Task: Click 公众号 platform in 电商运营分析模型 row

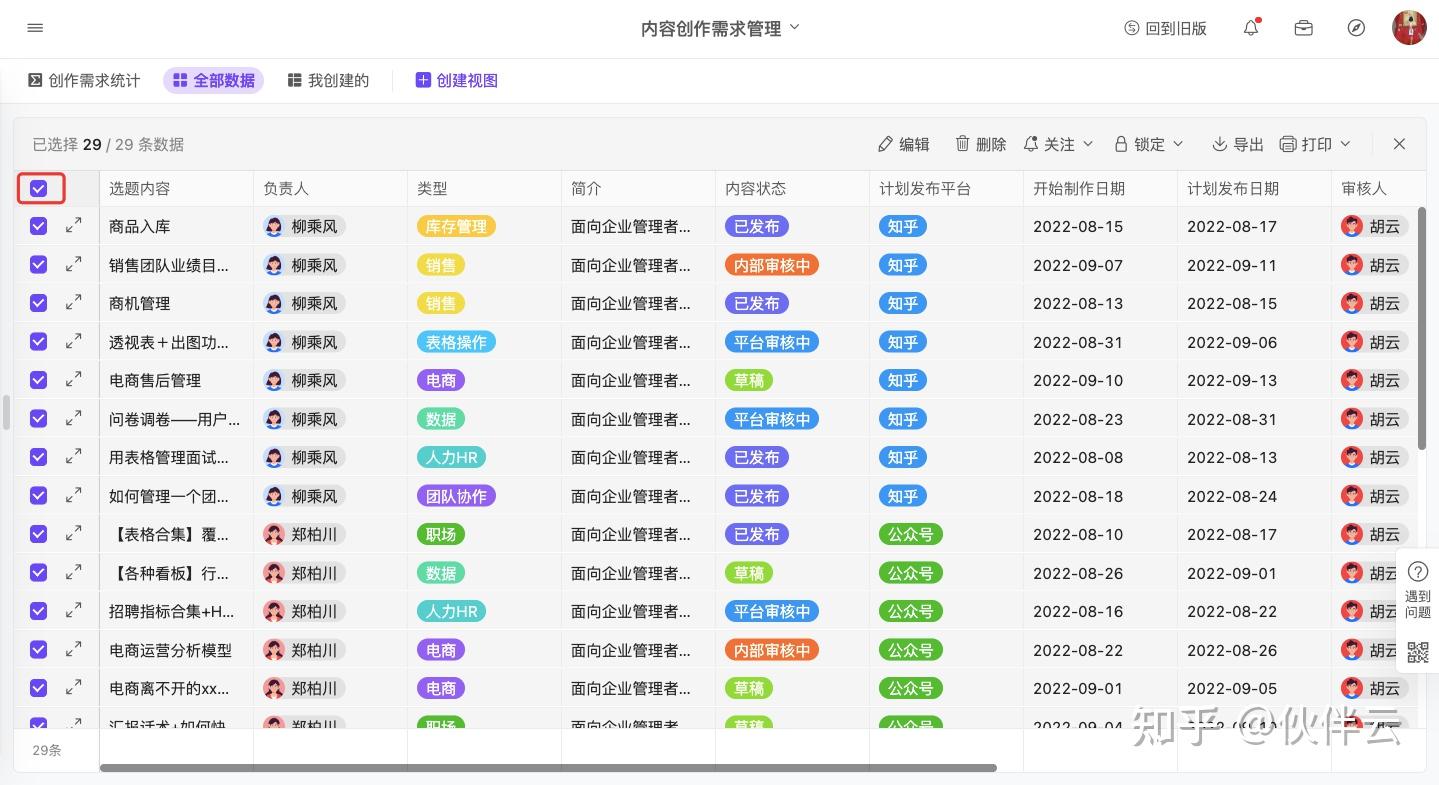Action: (911, 650)
